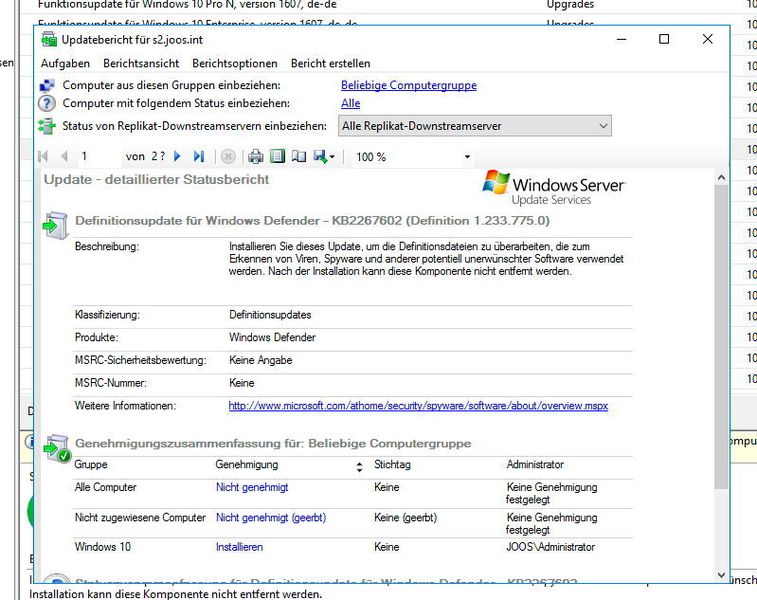Open the export save dropdown
Image resolution: width=757 pixels, height=600 pixels.
tap(324, 156)
